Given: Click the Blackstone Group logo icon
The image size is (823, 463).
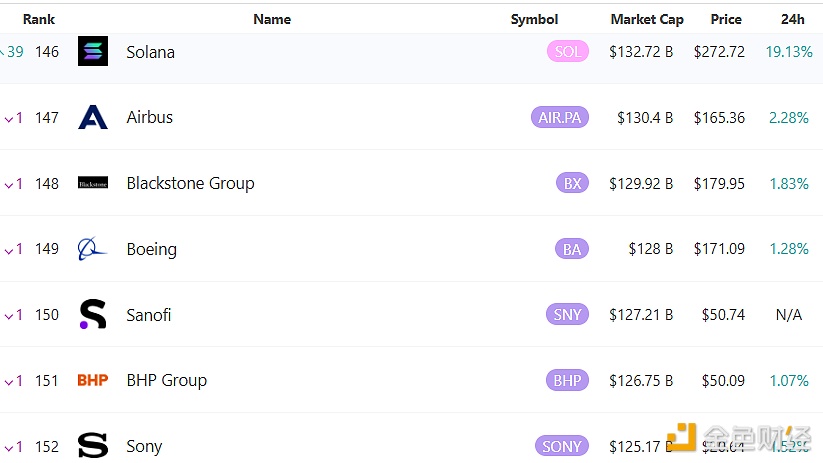Looking at the screenshot, I should click(93, 184).
